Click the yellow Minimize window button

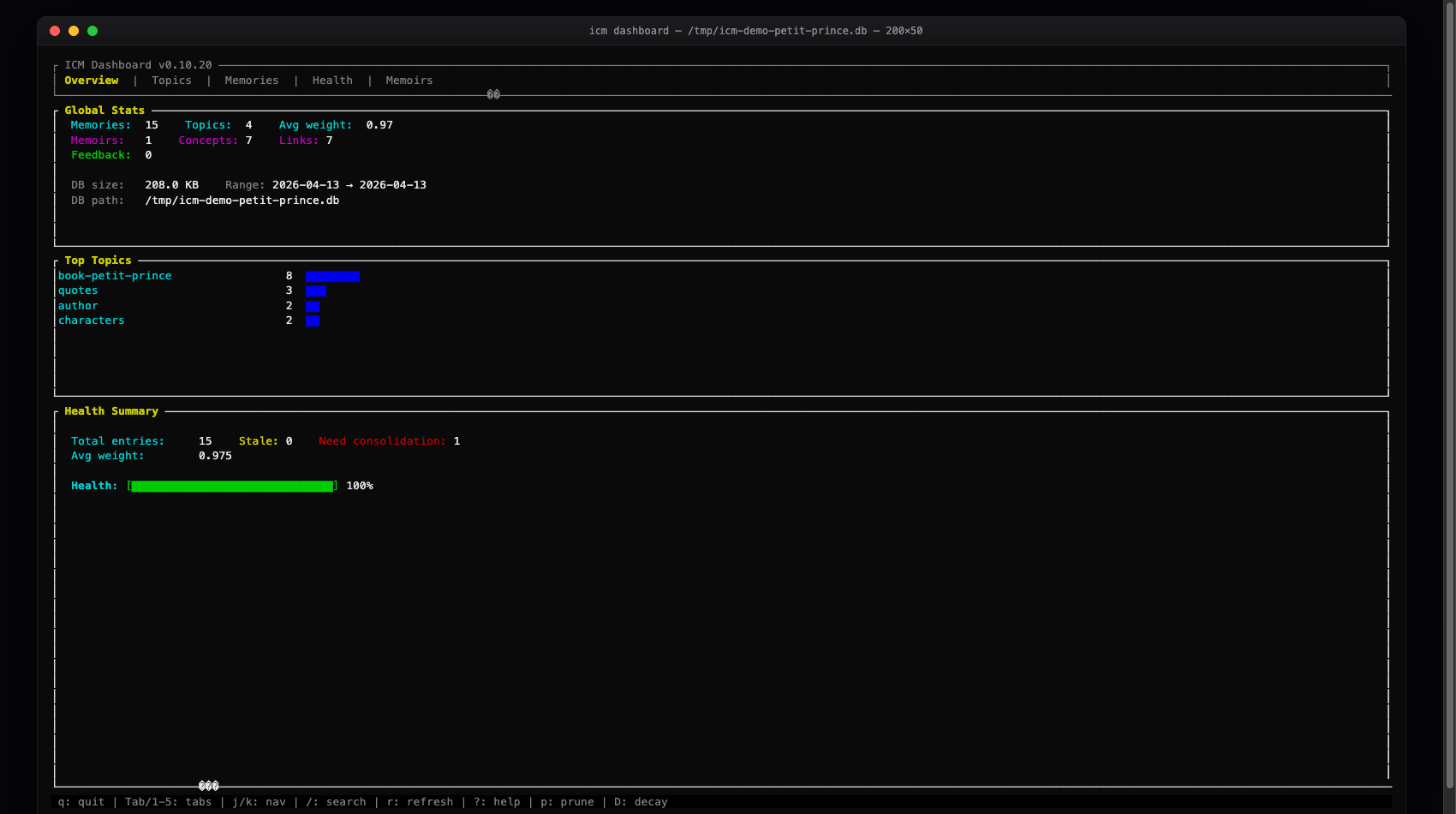click(x=74, y=30)
